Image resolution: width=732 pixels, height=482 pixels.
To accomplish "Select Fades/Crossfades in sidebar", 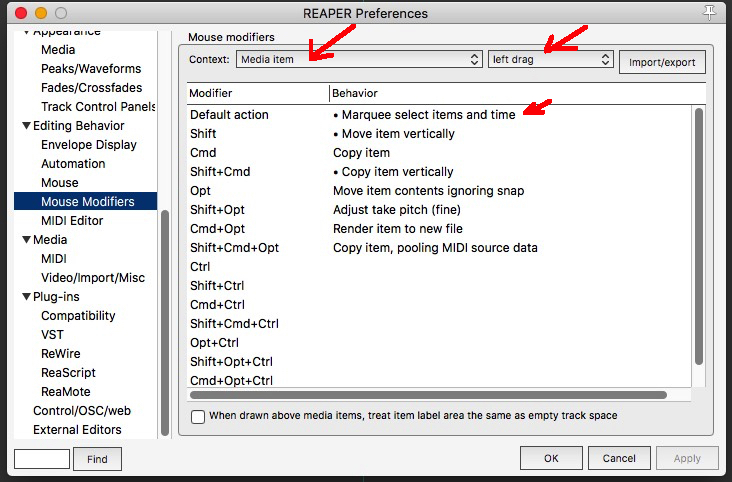I will [x=92, y=88].
